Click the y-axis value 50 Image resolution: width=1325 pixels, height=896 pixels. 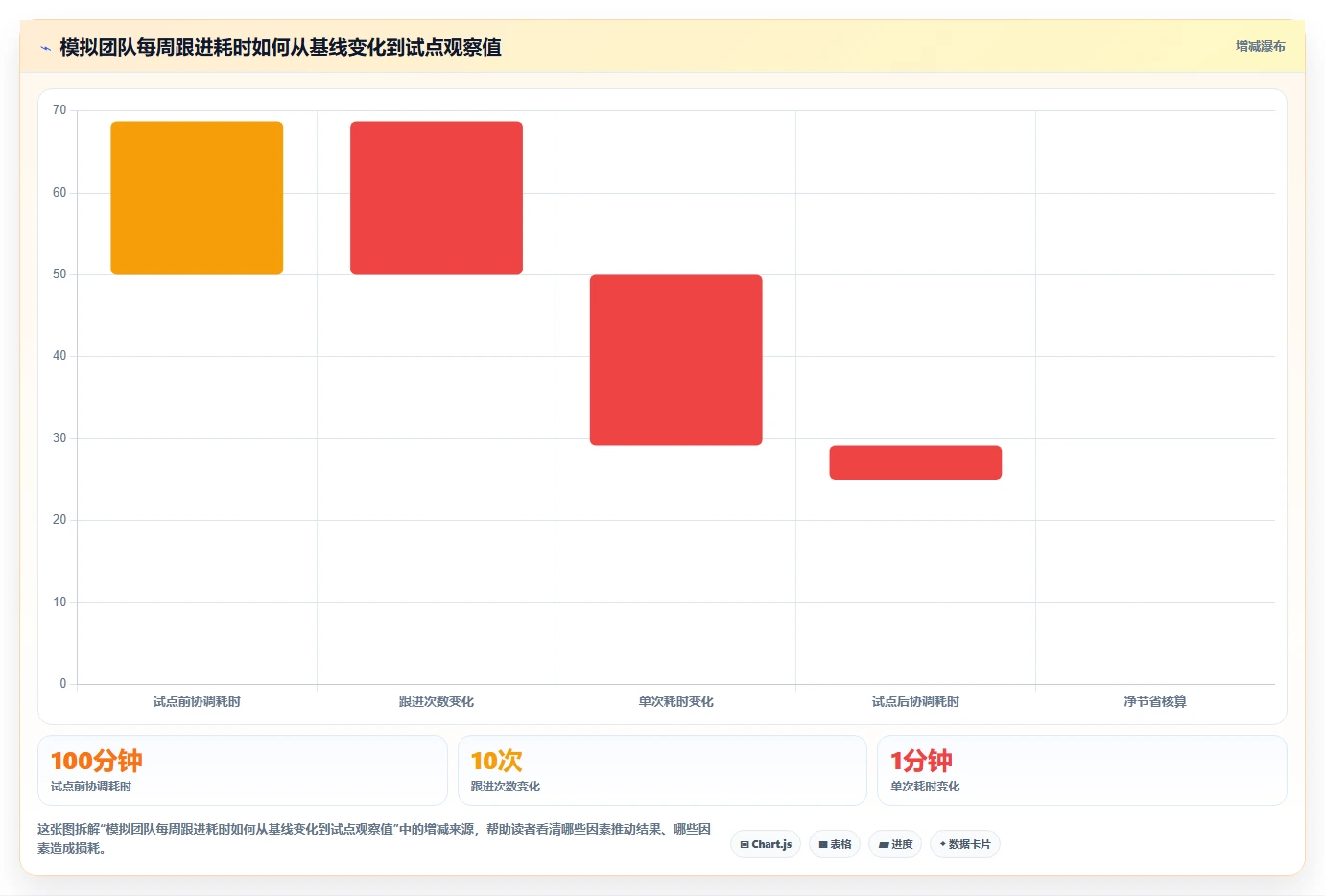(59, 274)
